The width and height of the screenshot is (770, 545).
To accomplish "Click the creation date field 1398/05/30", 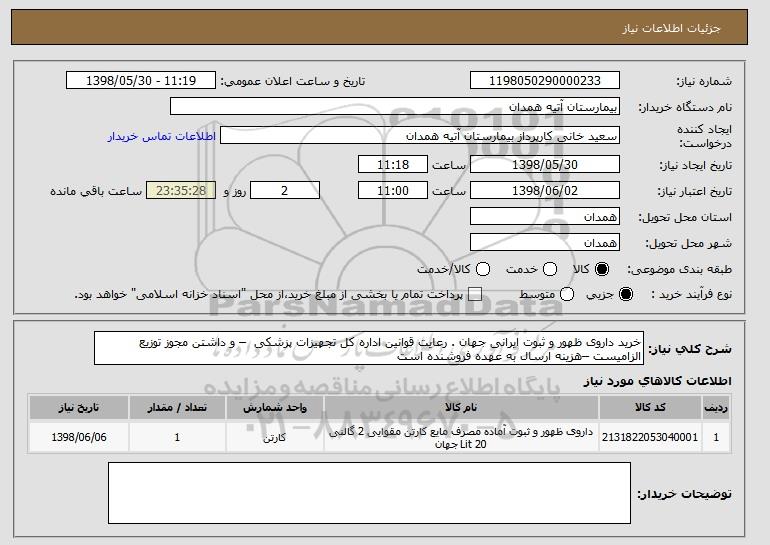I will tap(545, 164).
